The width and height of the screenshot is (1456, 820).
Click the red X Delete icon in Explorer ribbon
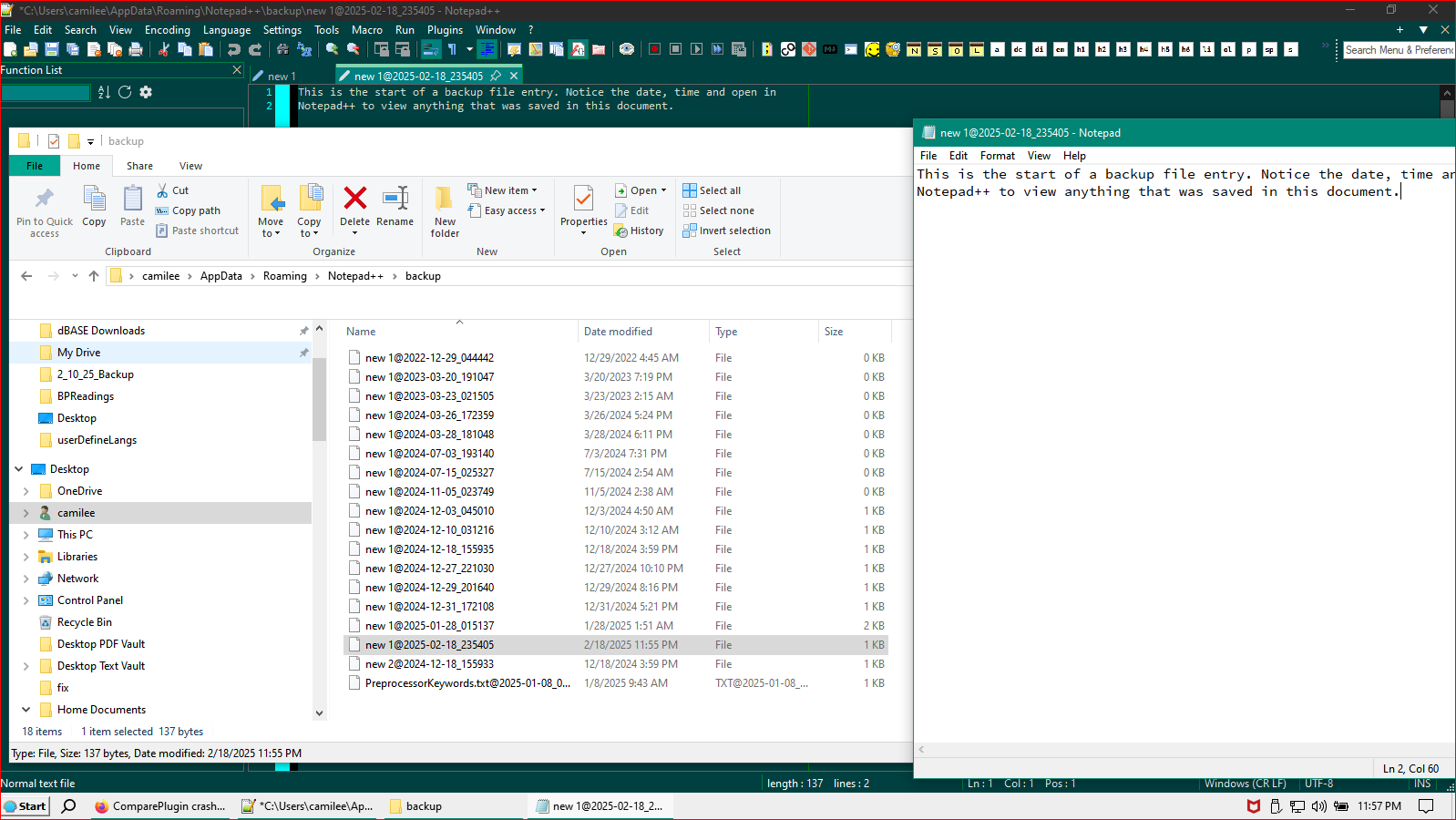(x=354, y=198)
